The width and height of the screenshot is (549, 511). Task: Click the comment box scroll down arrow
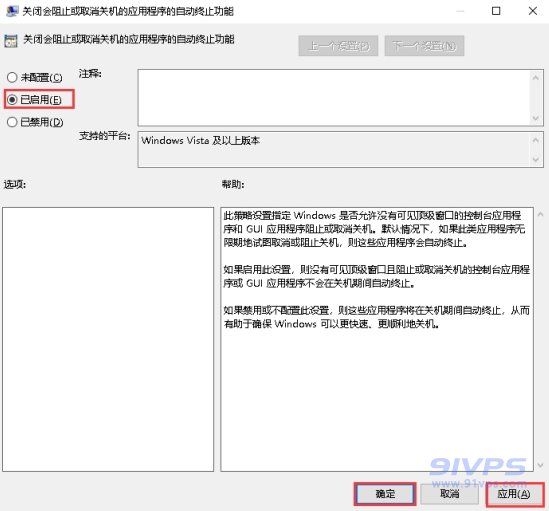tap(535, 118)
